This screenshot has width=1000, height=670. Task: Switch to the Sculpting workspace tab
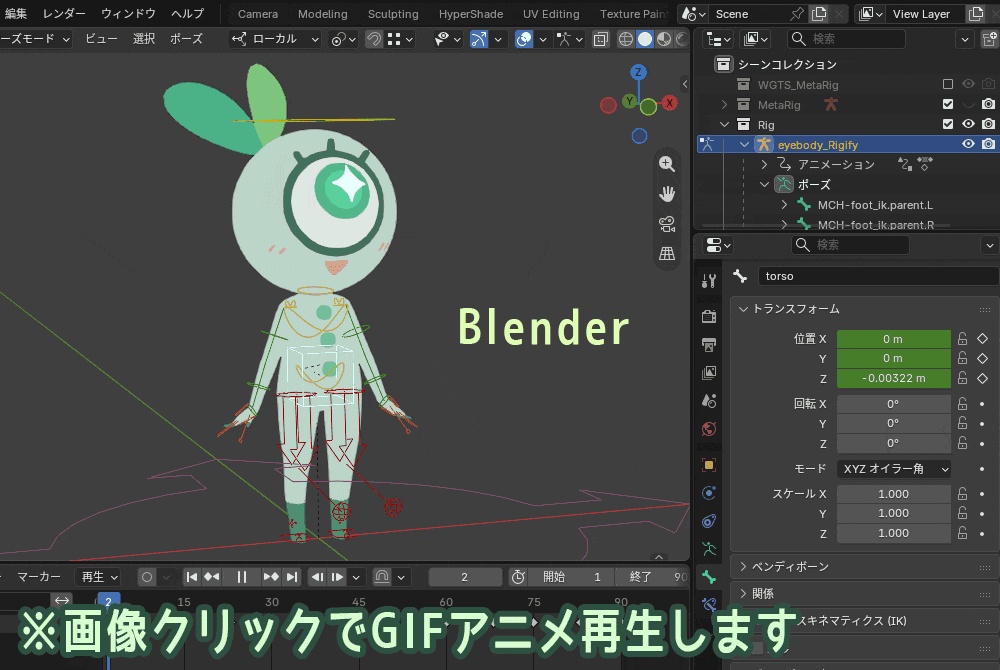pyautogui.click(x=393, y=13)
